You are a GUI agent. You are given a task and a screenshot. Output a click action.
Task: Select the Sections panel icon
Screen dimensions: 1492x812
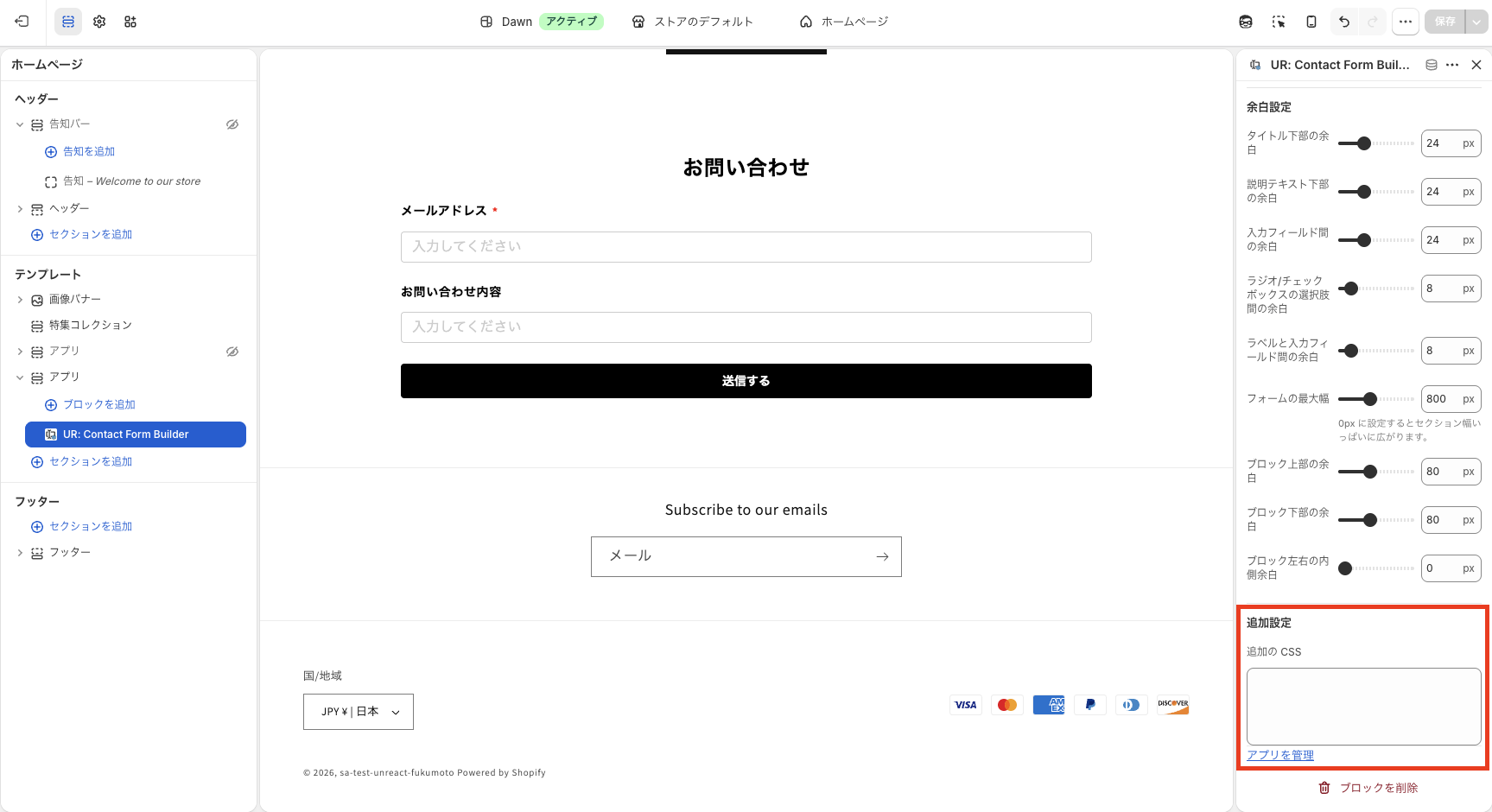(68, 22)
